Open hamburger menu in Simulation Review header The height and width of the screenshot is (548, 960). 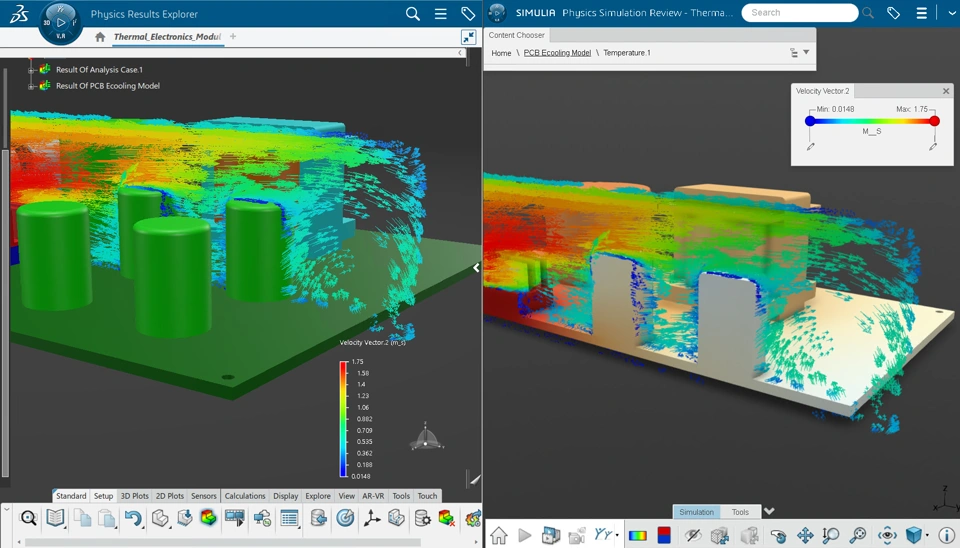(x=921, y=13)
